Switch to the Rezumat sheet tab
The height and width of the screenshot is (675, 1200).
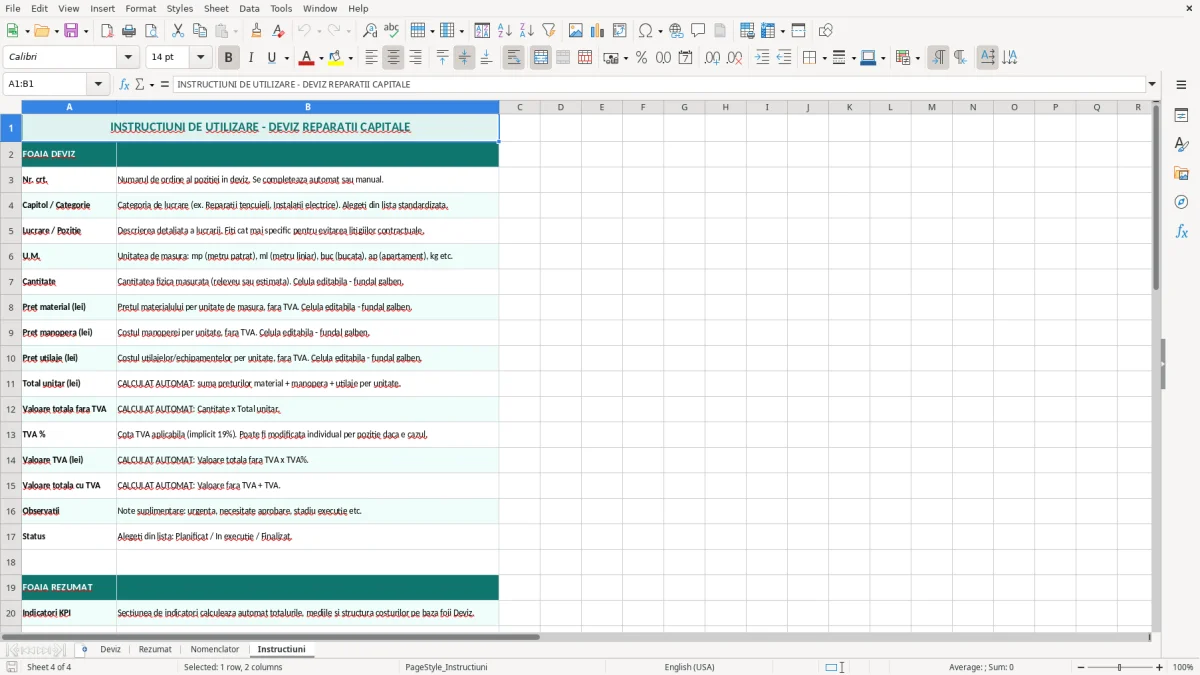click(155, 649)
